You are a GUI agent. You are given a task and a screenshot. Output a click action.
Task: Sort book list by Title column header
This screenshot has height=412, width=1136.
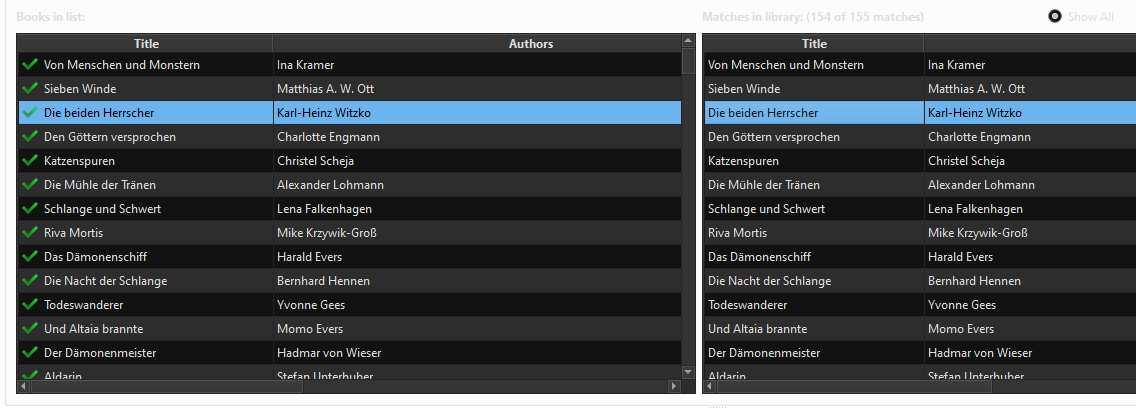pos(146,43)
